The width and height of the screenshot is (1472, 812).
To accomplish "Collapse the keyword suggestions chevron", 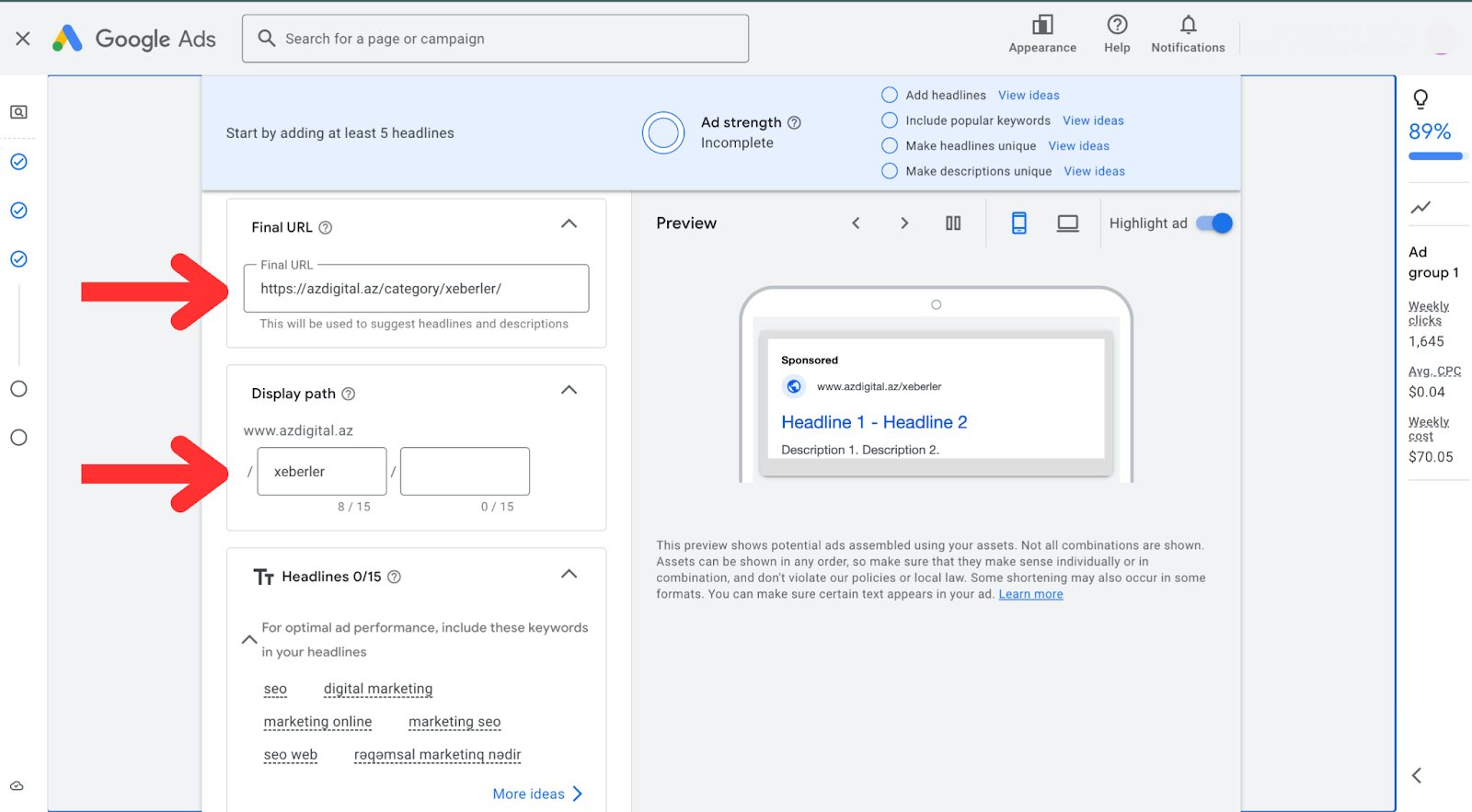I will coord(249,639).
